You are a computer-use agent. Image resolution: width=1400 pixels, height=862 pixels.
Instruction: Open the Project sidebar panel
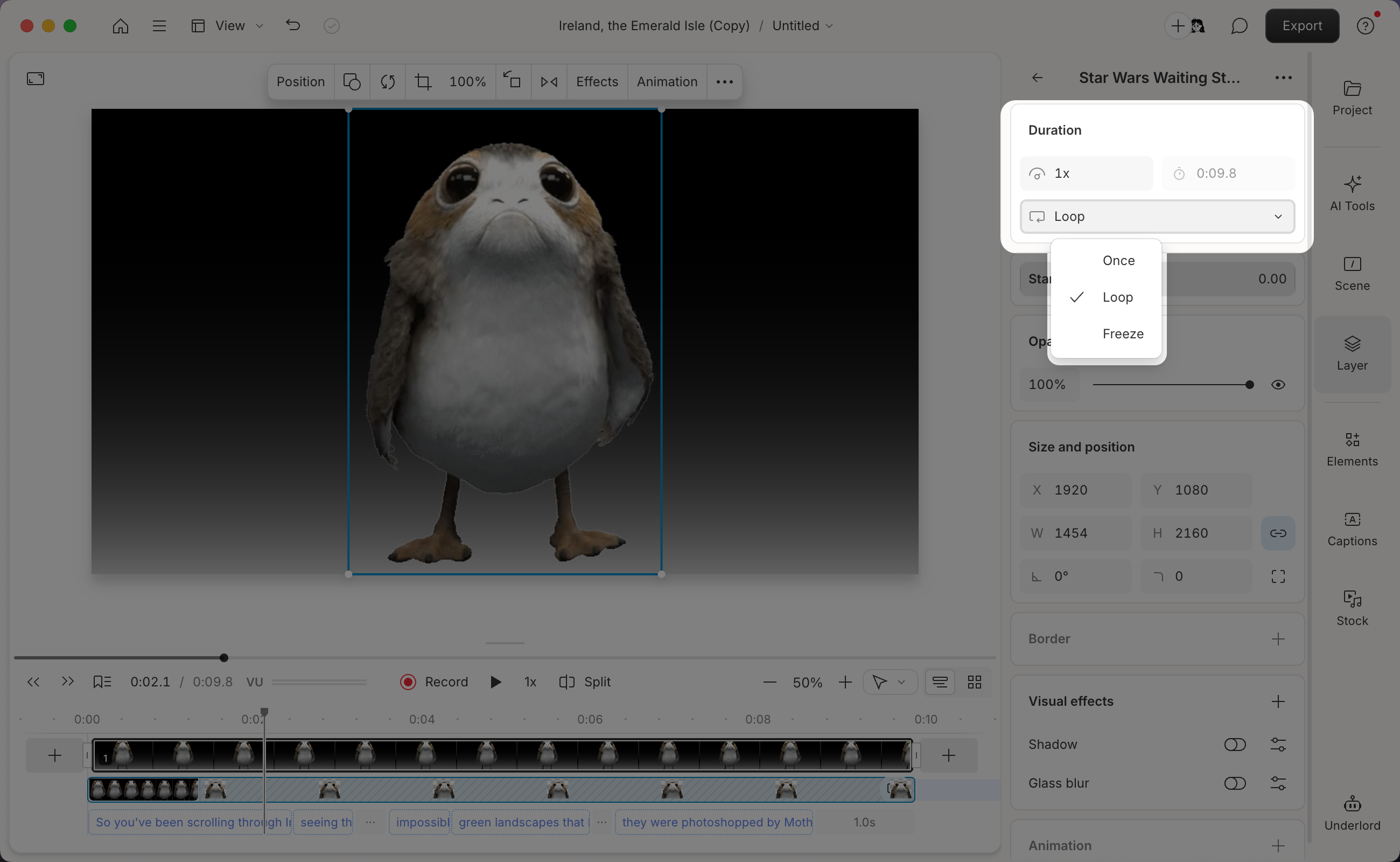[x=1352, y=98]
